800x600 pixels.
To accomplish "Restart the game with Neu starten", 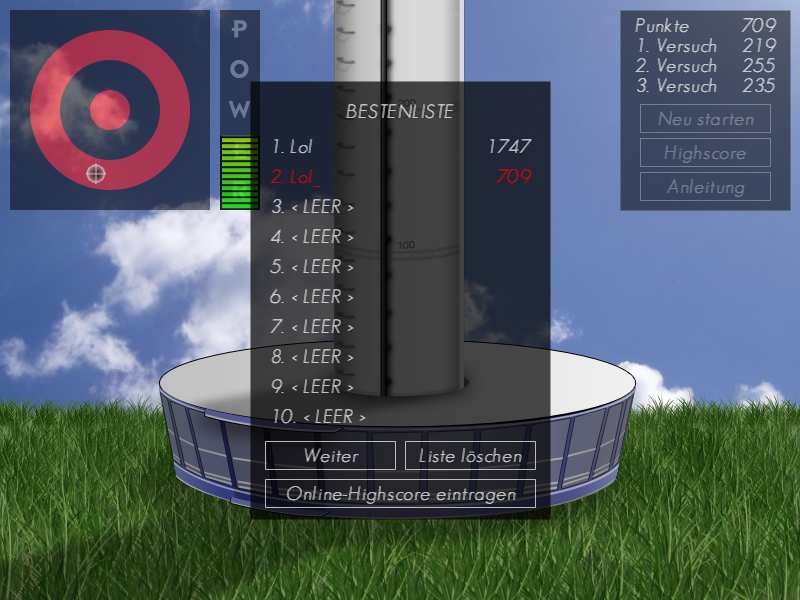I will tap(705, 119).
